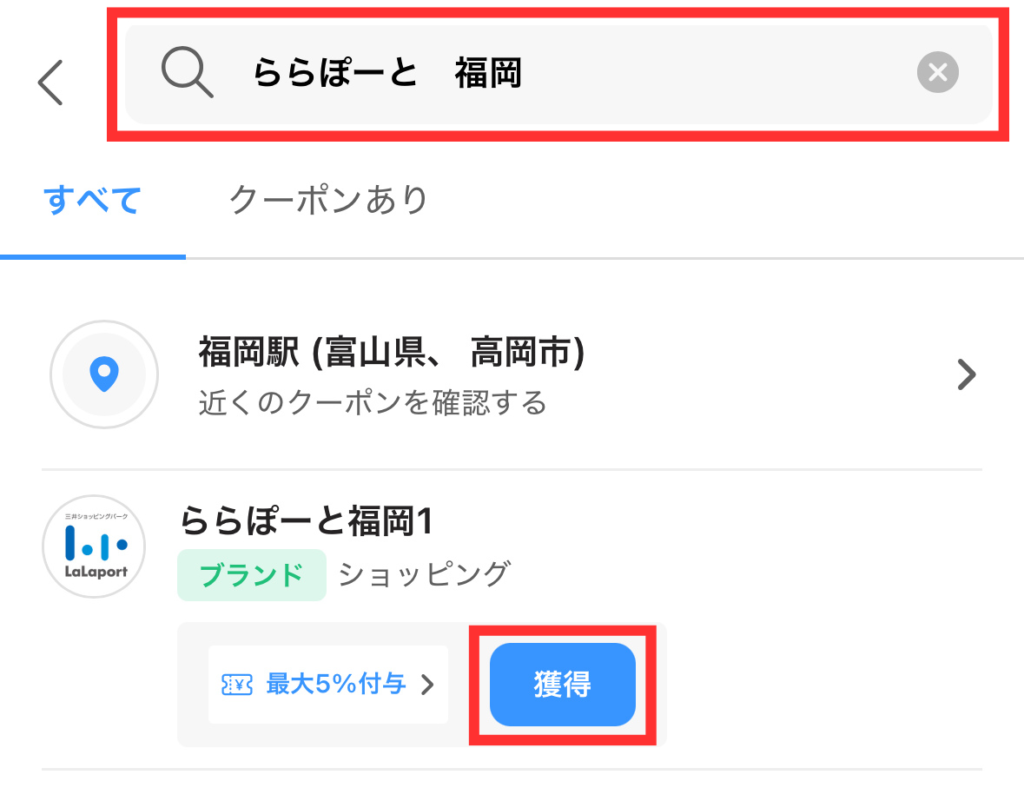Clear the search text with X icon

click(x=937, y=72)
